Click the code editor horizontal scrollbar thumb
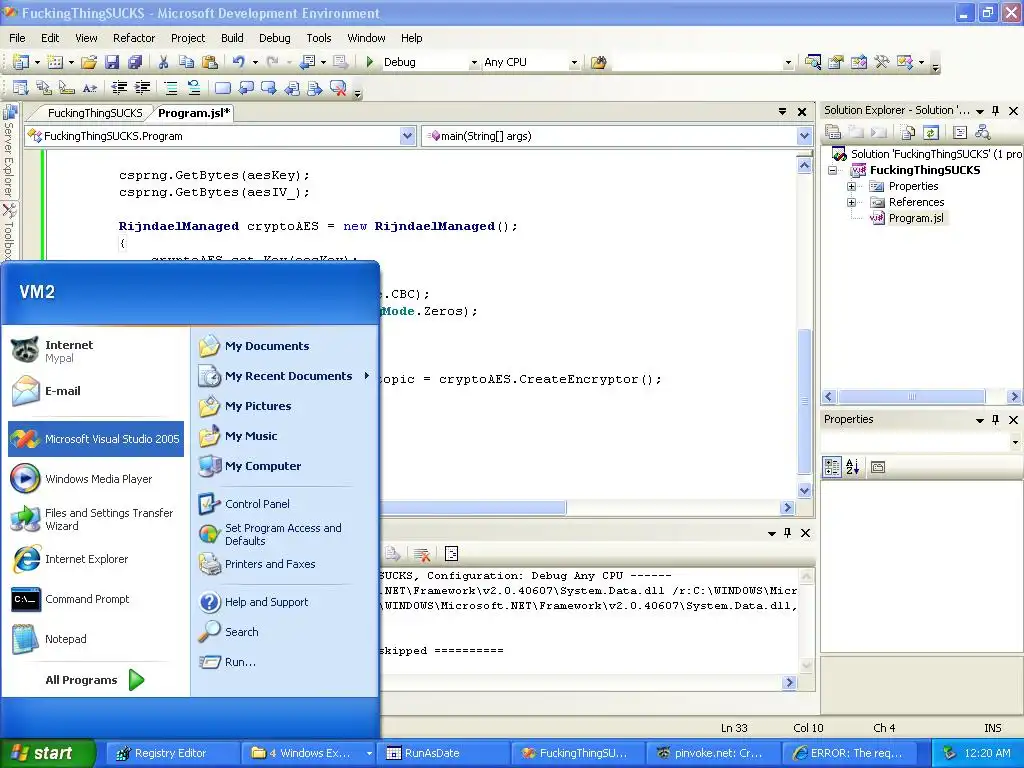This screenshot has height=768, width=1024. (x=473, y=507)
